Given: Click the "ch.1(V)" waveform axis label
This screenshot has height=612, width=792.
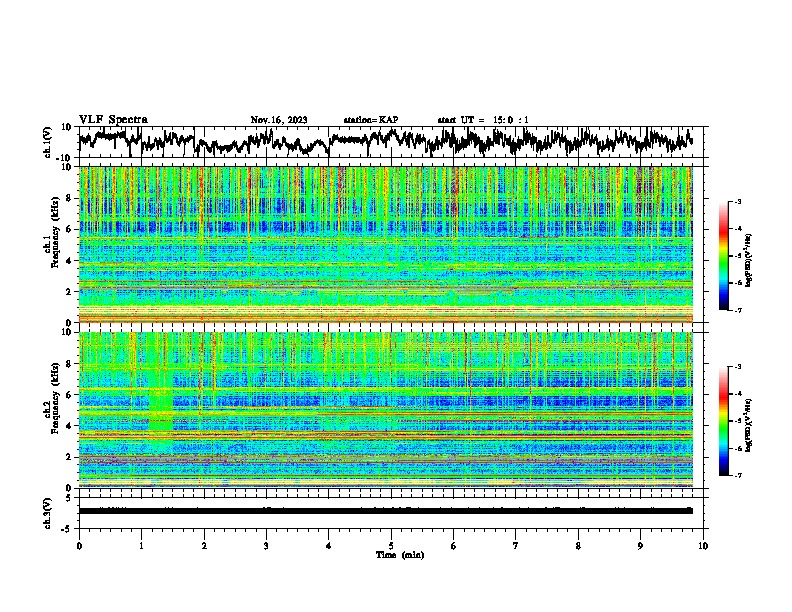Looking at the screenshot, I should [x=48, y=142].
